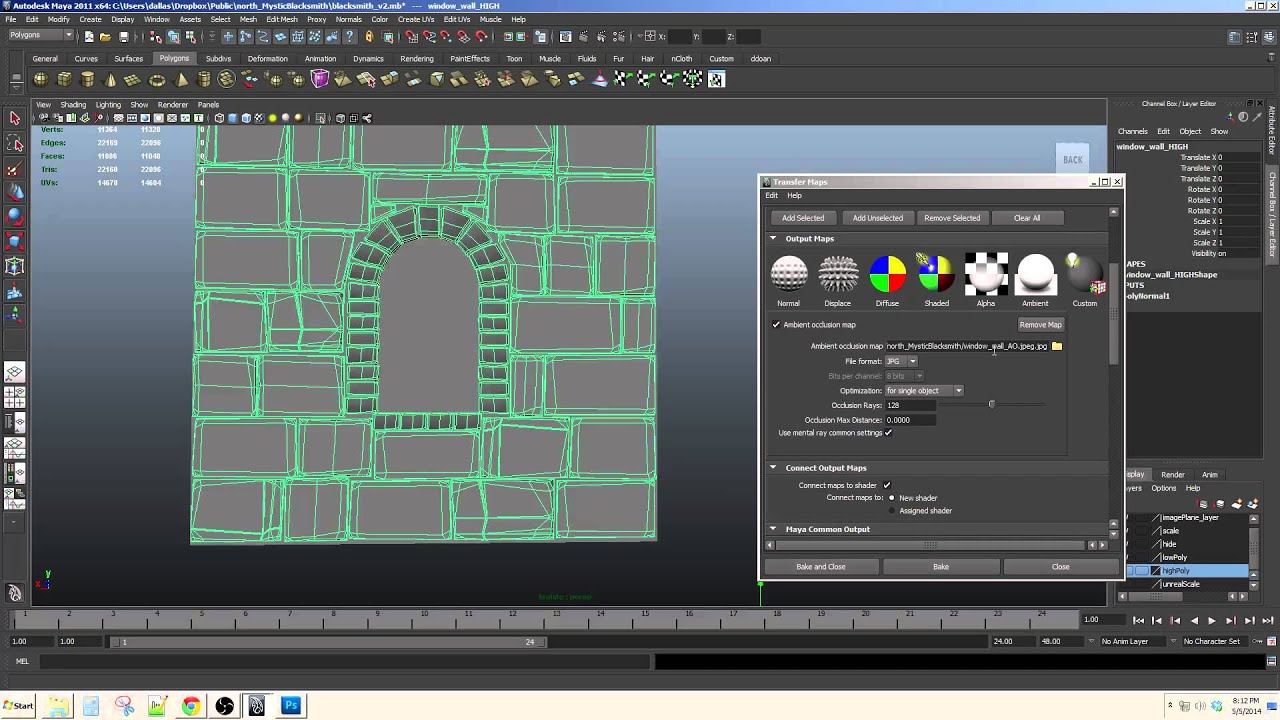Browse for ambient occlusion map file folder
The height and width of the screenshot is (720, 1280).
(x=1057, y=346)
